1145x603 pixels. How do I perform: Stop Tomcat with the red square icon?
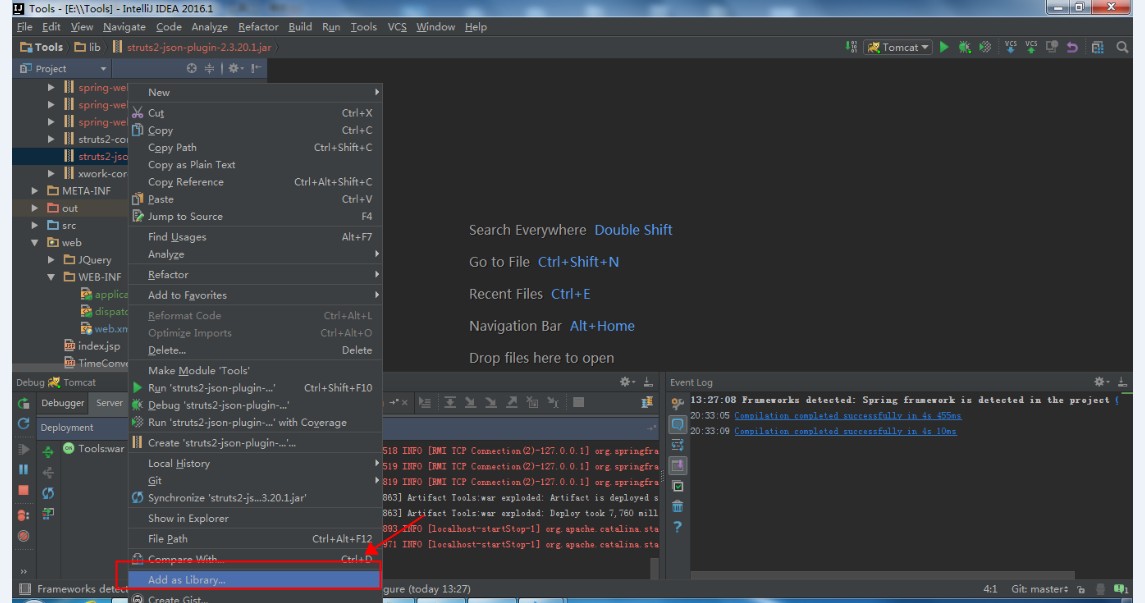pyautogui.click(x=23, y=491)
